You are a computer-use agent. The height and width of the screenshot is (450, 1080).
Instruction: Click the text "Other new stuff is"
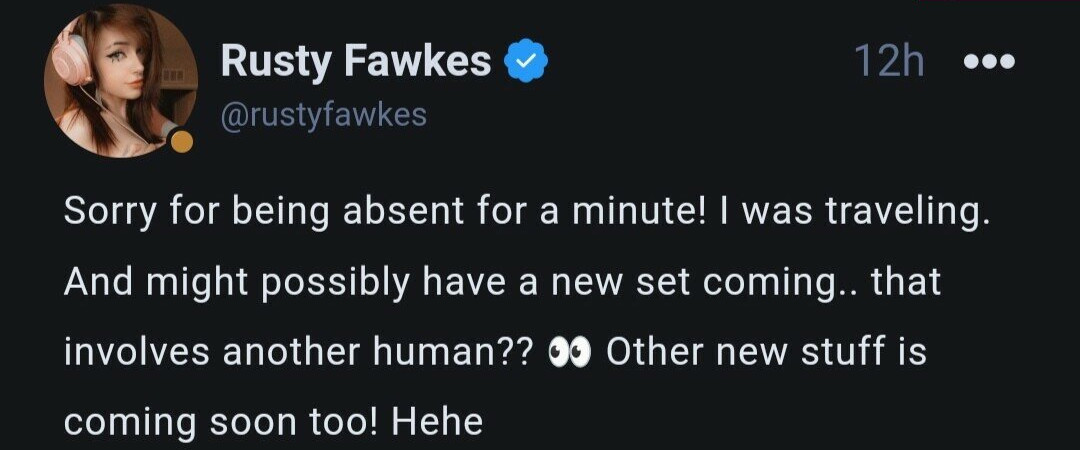click(767, 353)
